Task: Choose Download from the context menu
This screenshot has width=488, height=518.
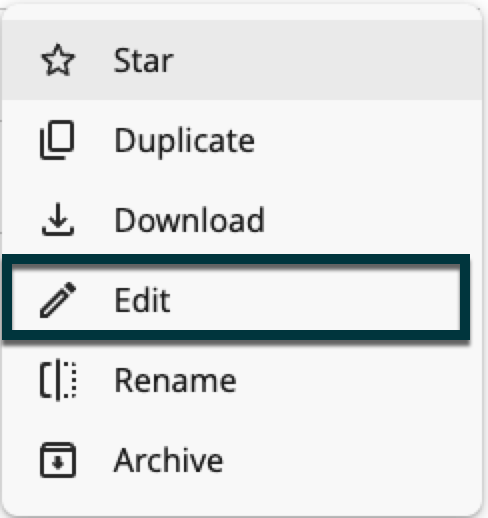Action: [189, 220]
